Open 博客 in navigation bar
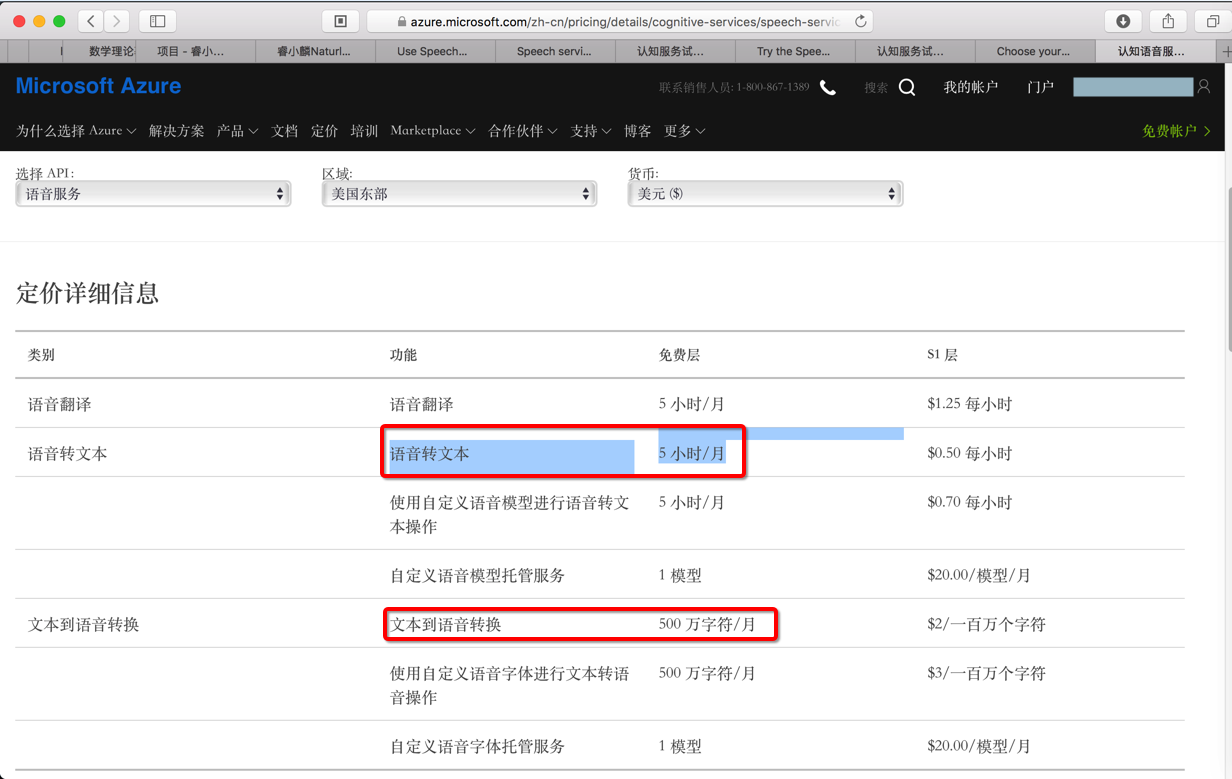The image size is (1232, 779). [637, 131]
